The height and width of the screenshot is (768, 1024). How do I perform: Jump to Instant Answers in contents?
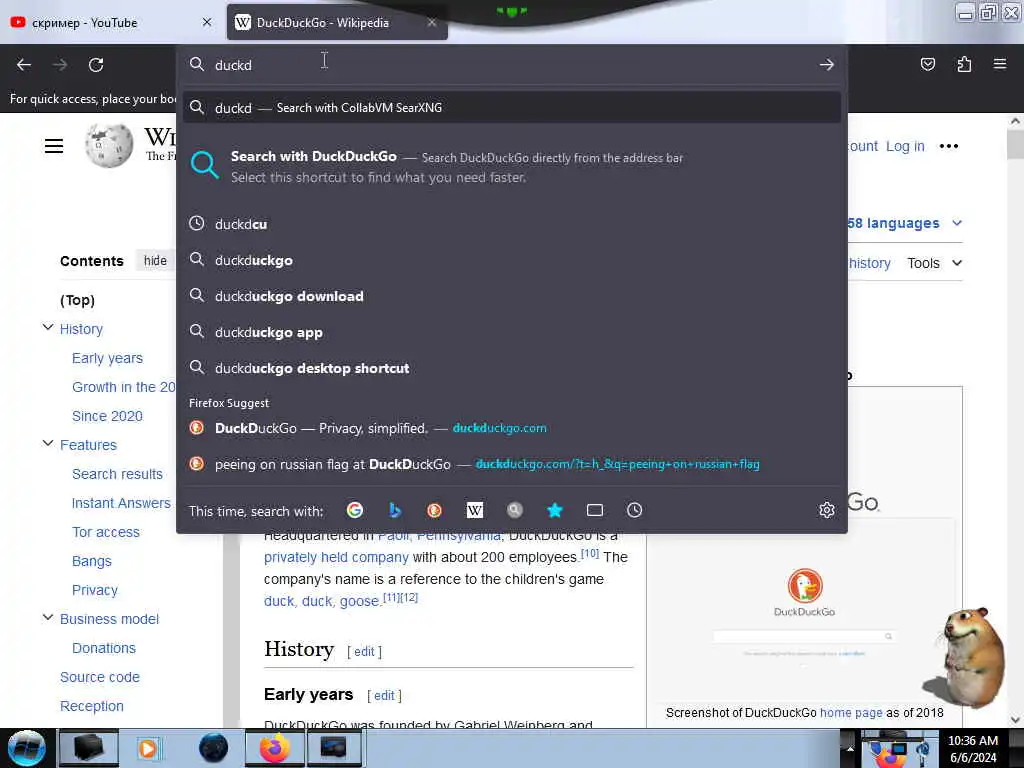pos(121,503)
